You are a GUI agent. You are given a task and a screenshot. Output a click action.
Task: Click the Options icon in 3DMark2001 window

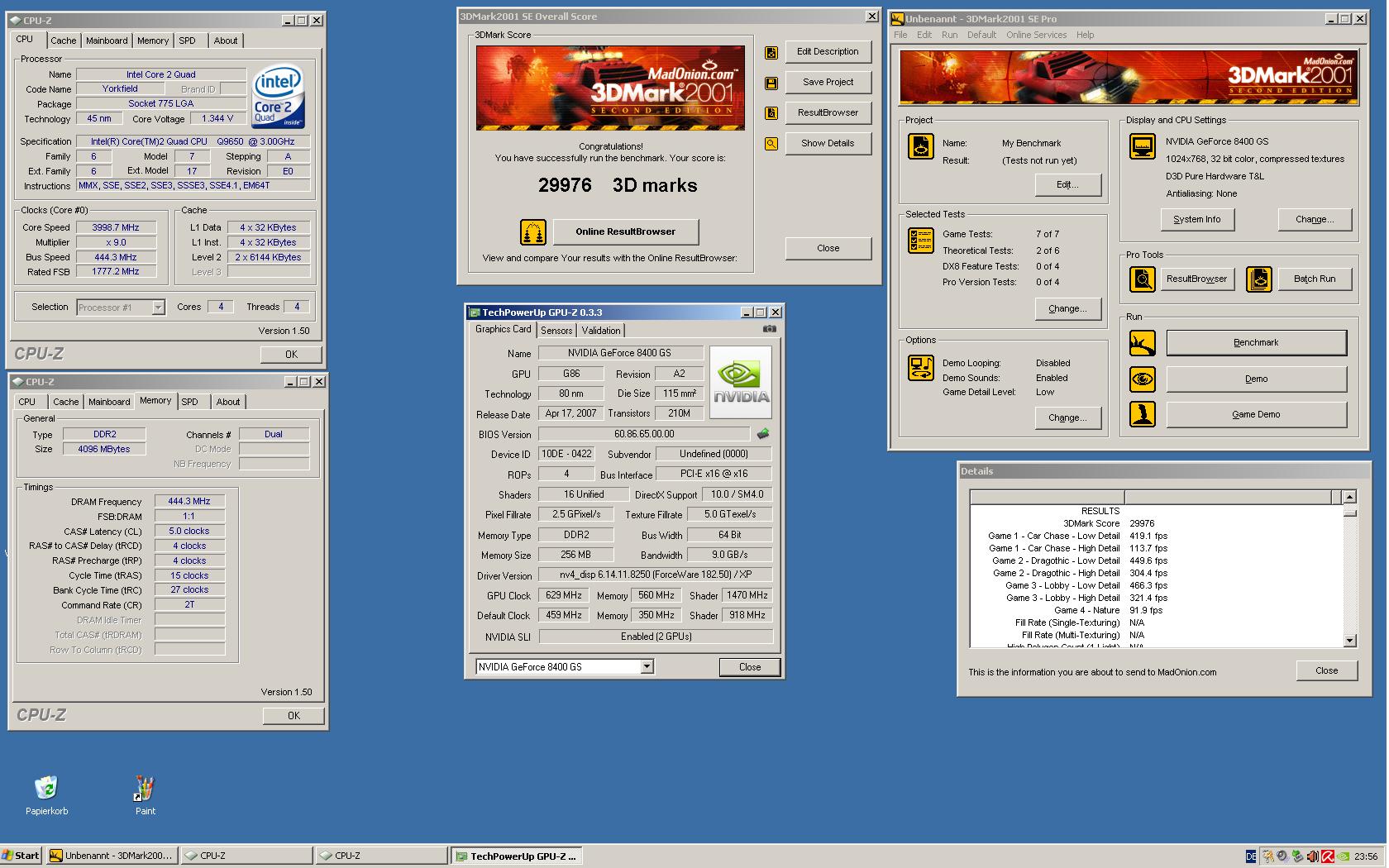(x=921, y=368)
